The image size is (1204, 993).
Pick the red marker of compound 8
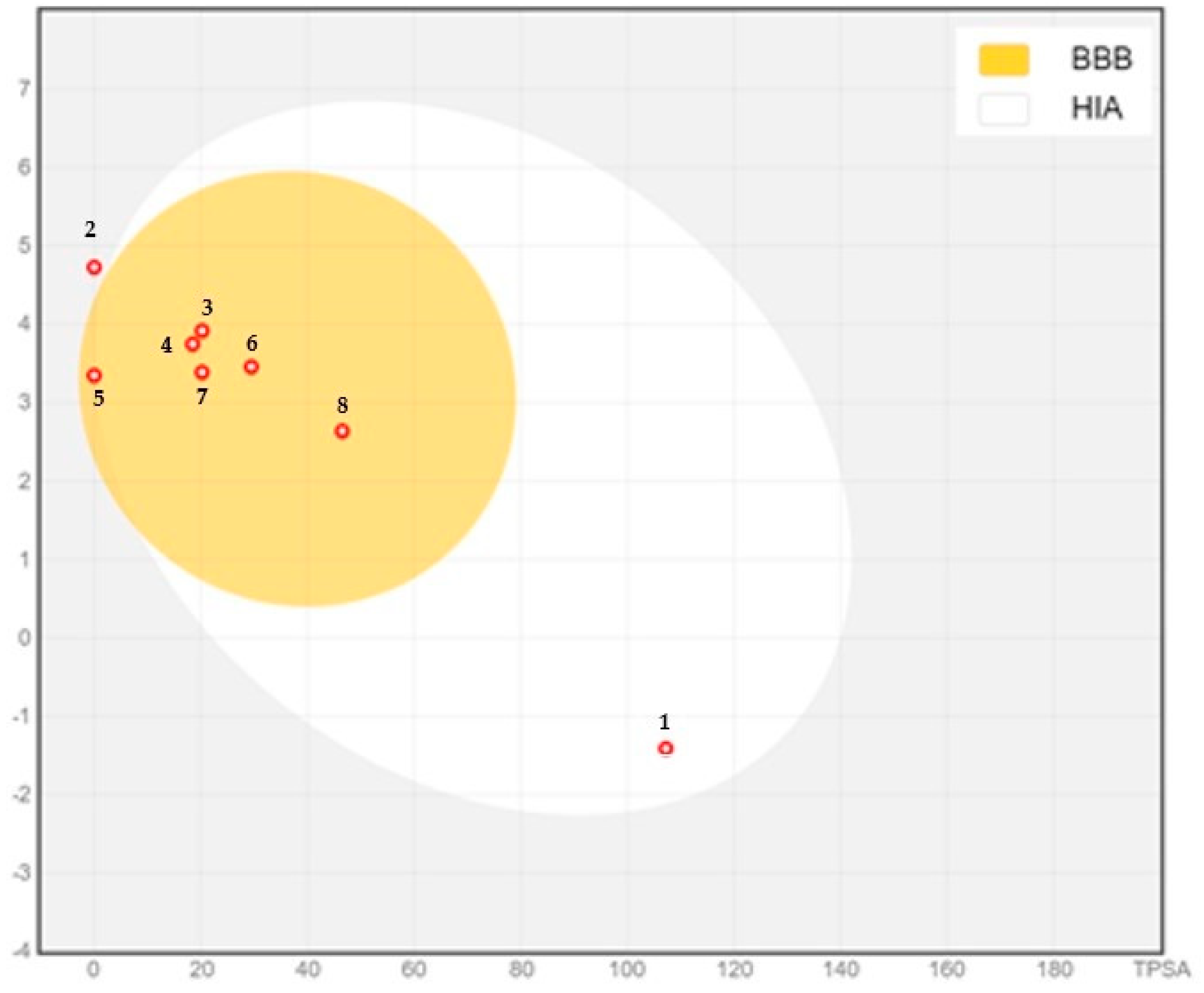[342, 431]
